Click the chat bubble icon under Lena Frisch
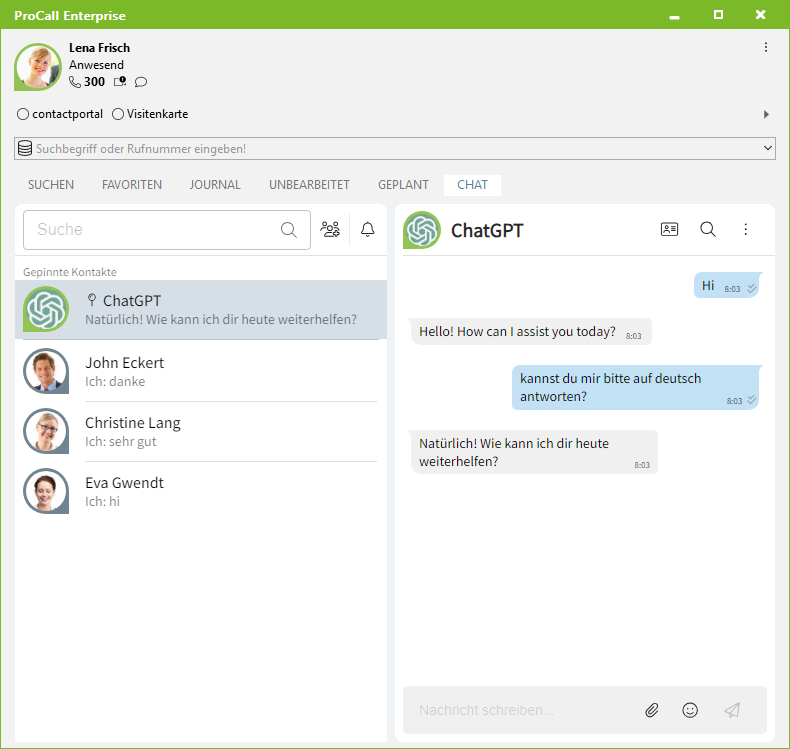The image size is (790, 749). [x=141, y=82]
